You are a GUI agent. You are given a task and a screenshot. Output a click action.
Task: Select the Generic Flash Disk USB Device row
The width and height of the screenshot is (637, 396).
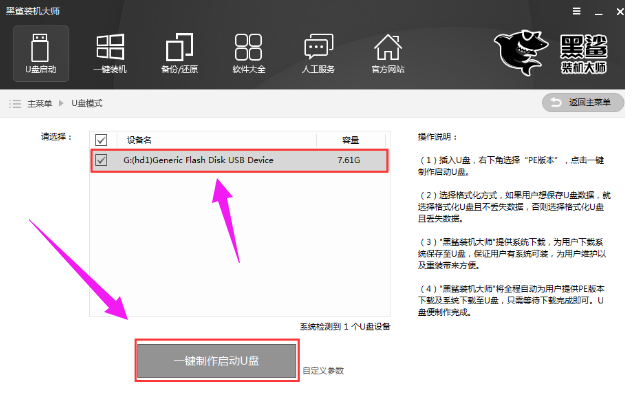coord(239,160)
